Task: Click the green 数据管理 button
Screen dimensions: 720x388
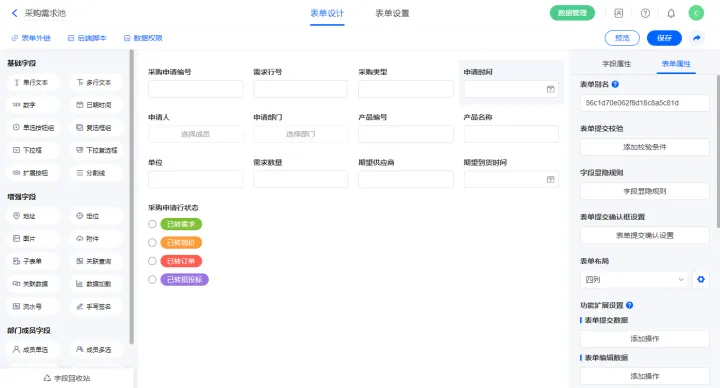Action: pyautogui.click(x=572, y=13)
